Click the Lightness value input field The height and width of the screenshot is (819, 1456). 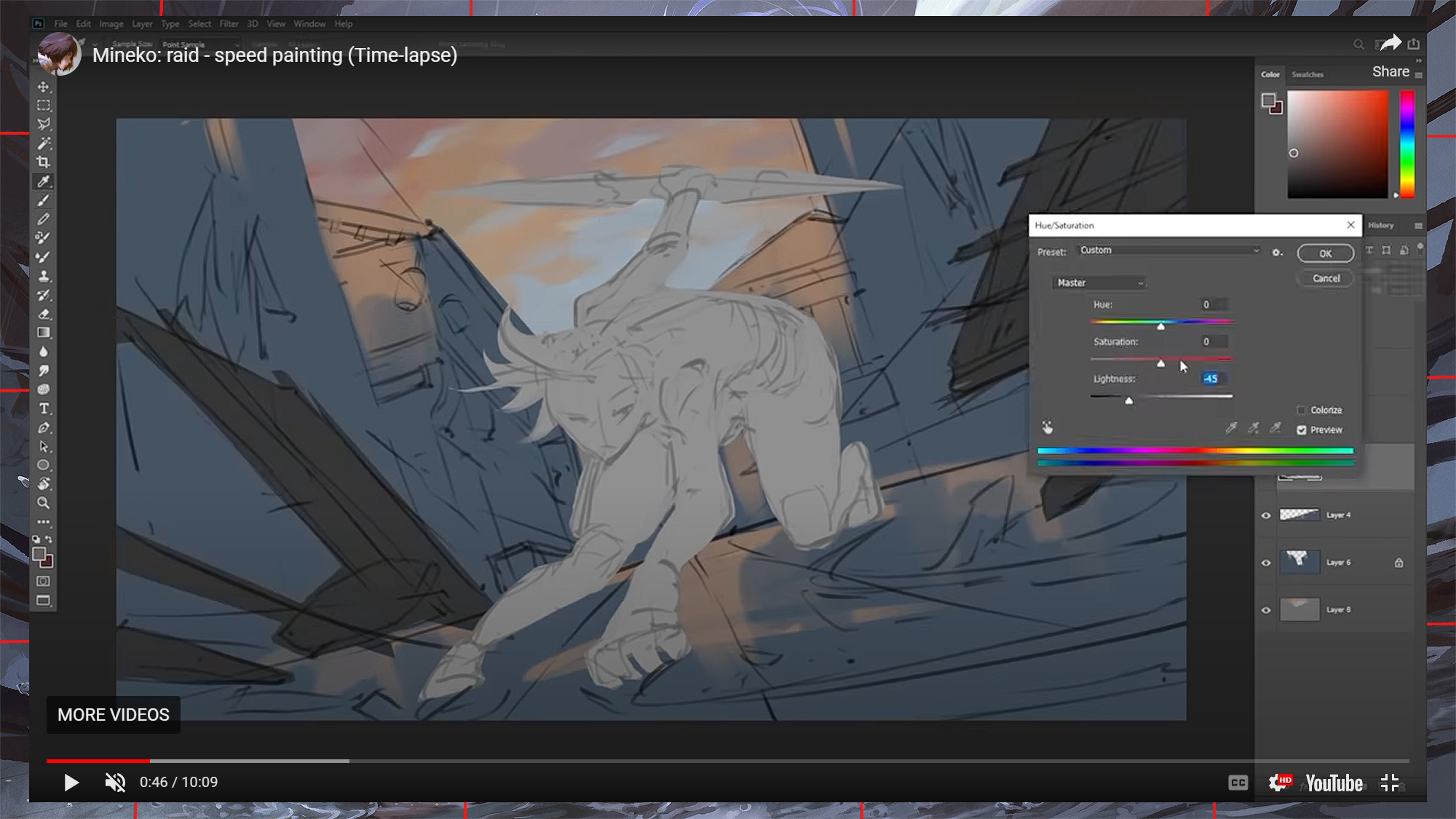click(x=1212, y=379)
